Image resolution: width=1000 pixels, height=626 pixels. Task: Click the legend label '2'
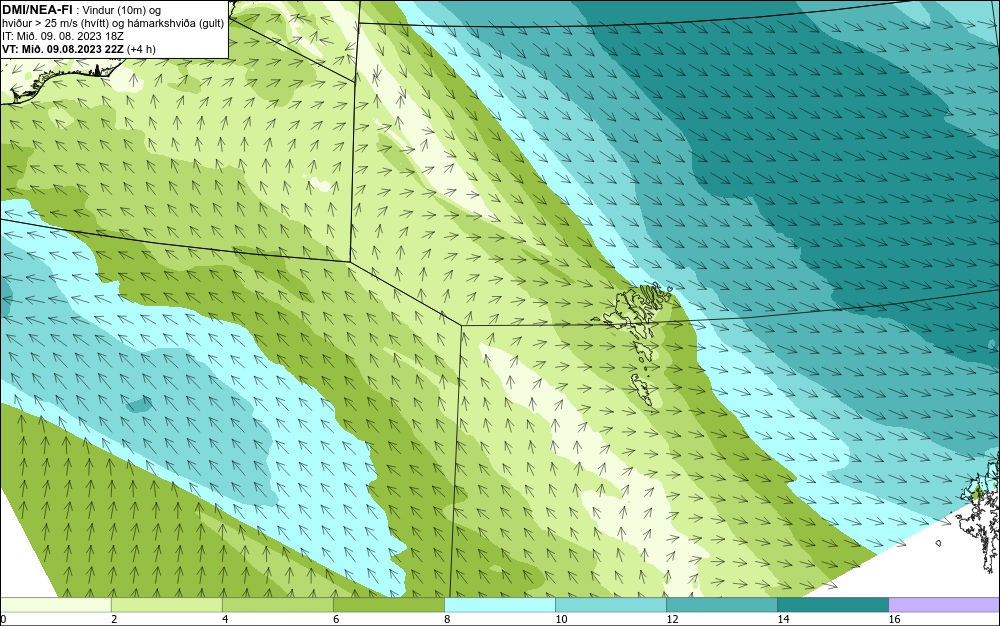click(x=114, y=620)
